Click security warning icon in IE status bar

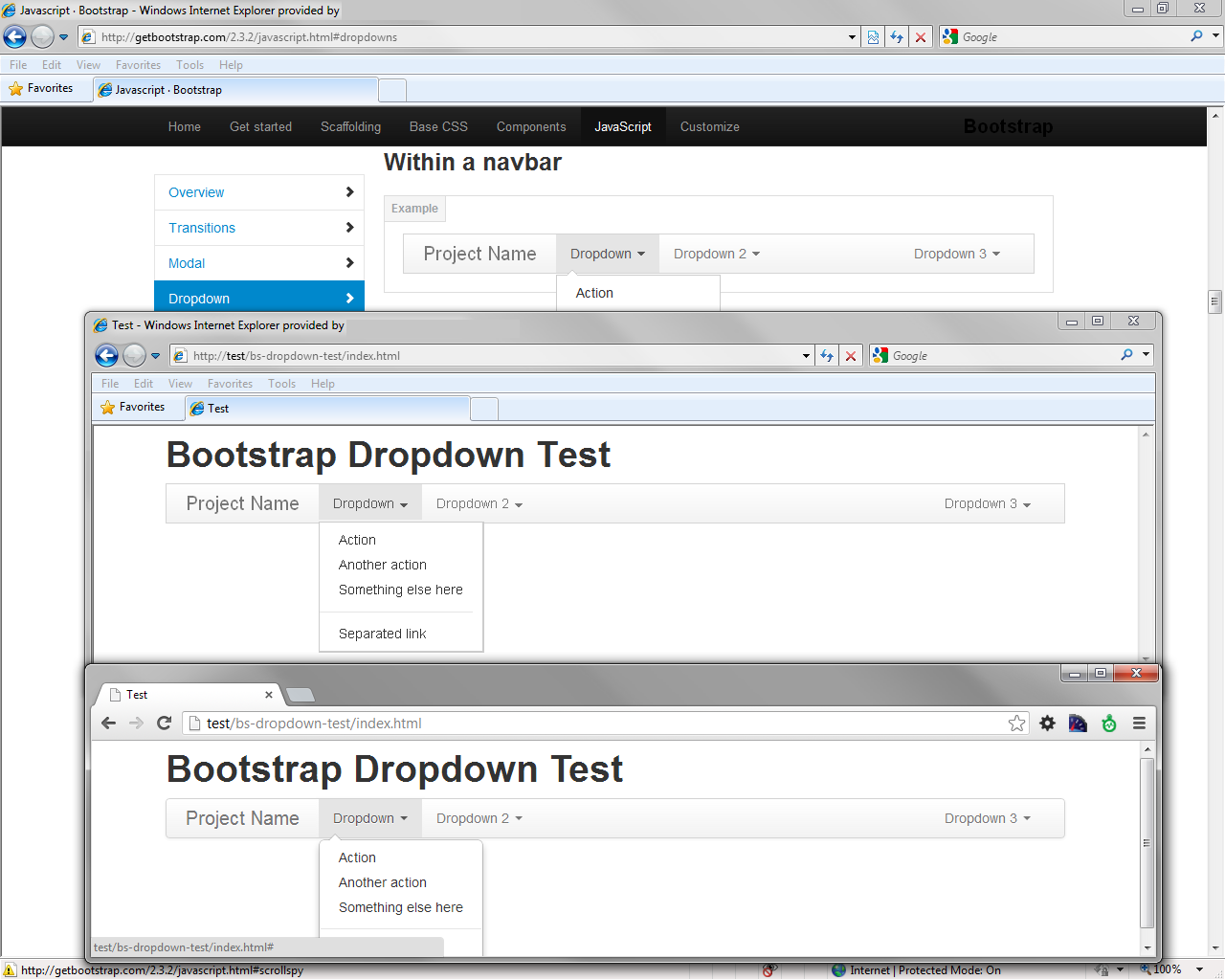[x=10, y=970]
